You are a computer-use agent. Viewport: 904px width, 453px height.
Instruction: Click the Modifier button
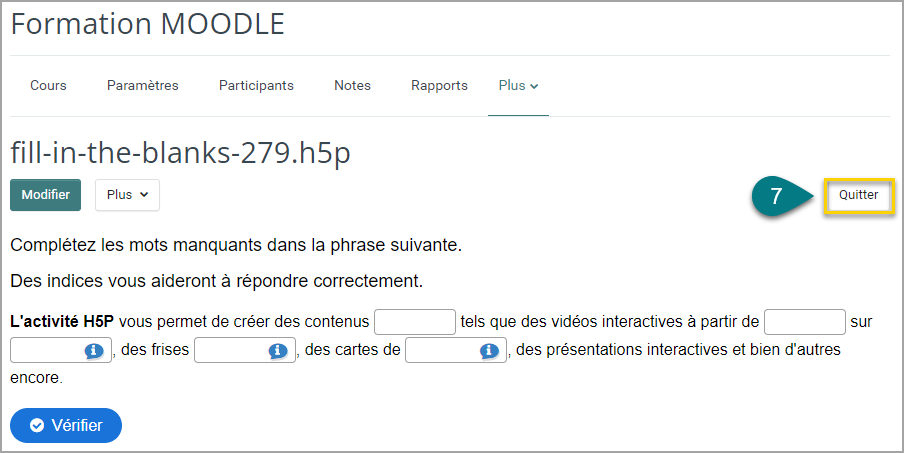click(x=46, y=195)
